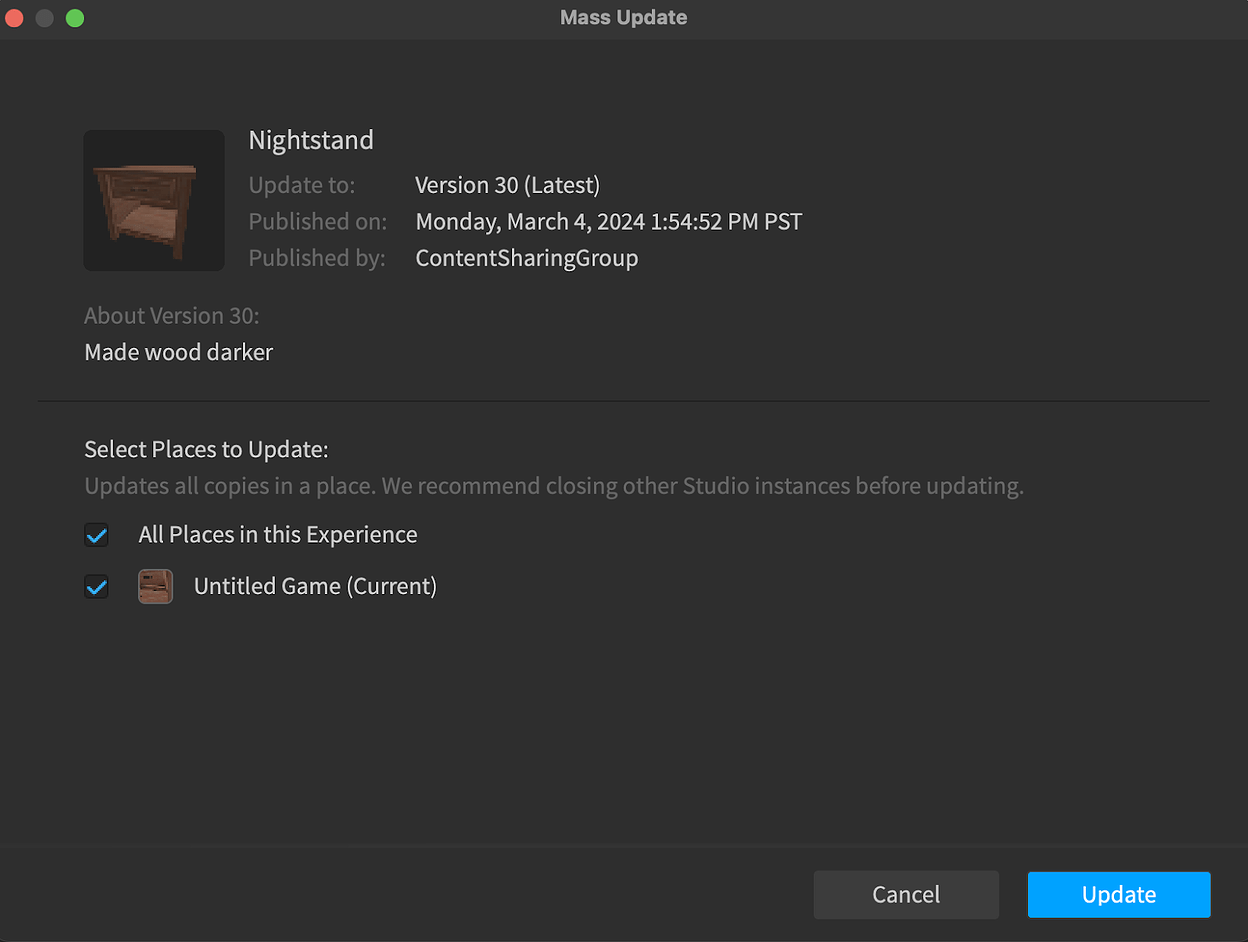
Task: Click the March 4 publish date text
Action: [607, 221]
